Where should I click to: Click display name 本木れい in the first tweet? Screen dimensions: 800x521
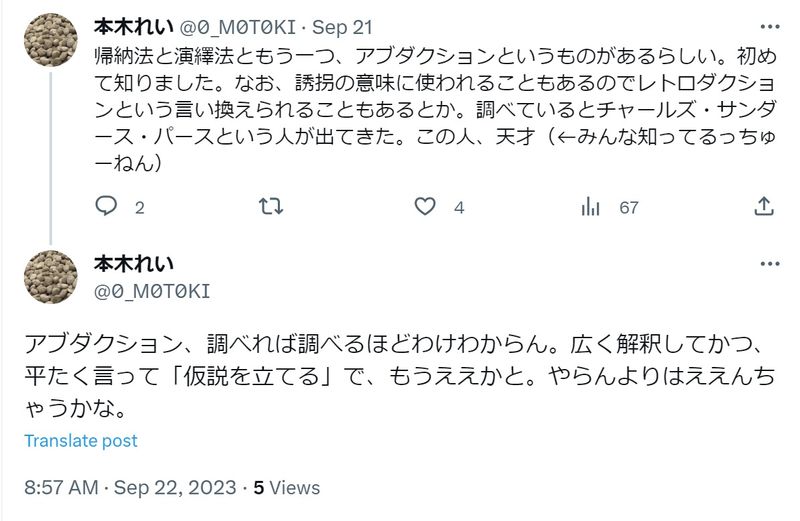click(134, 24)
